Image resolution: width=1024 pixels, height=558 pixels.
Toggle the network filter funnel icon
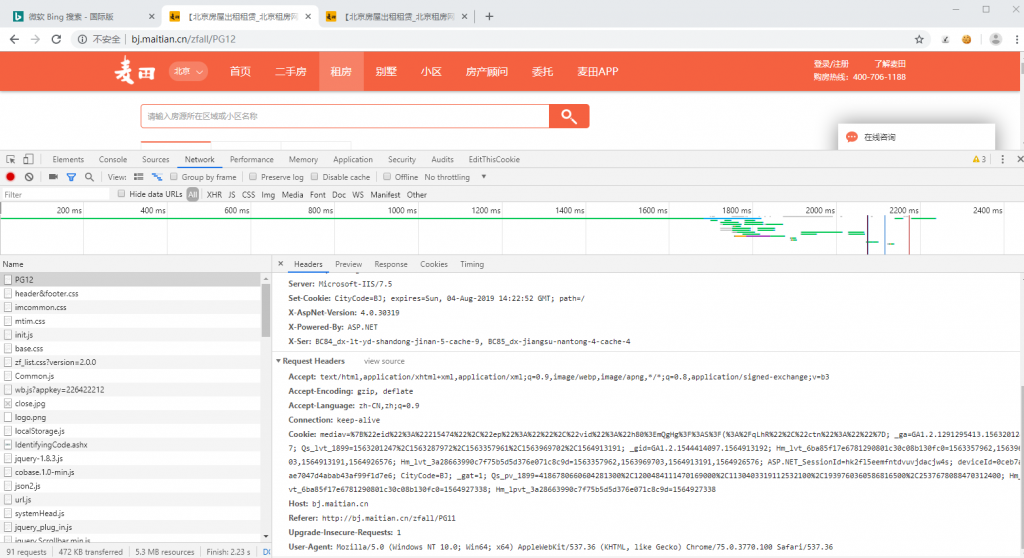pos(71,177)
